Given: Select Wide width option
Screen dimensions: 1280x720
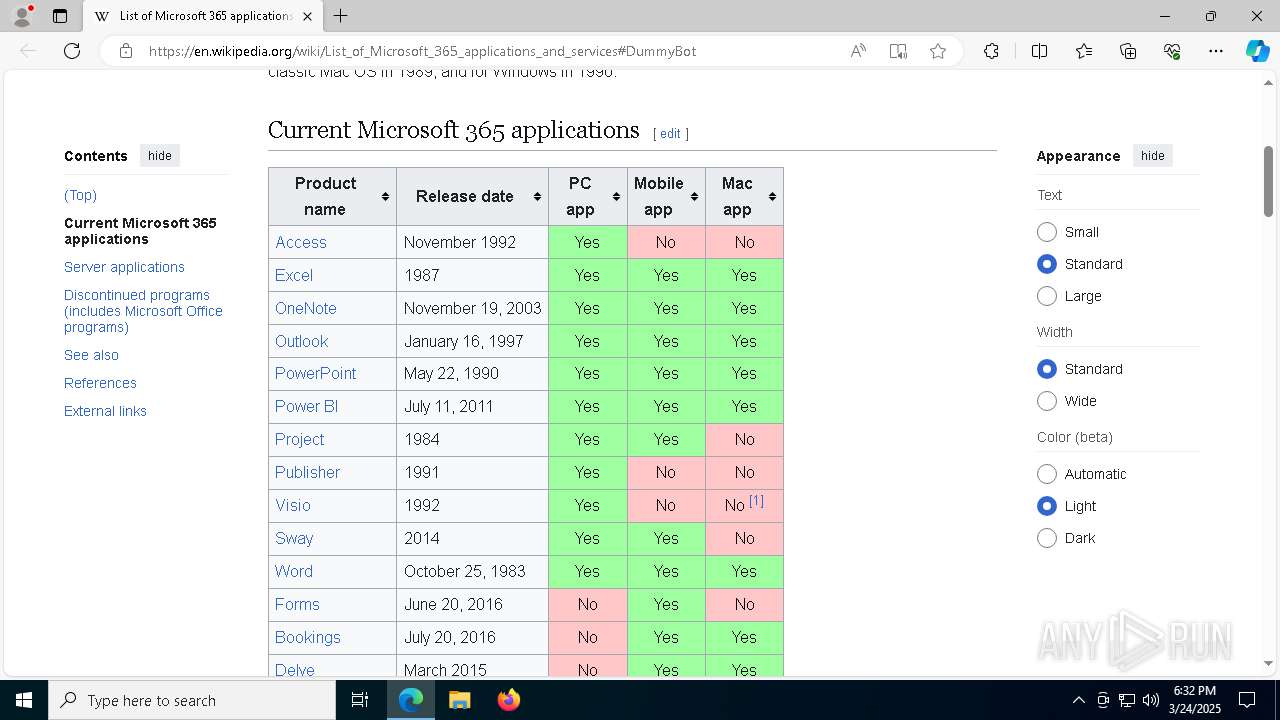Looking at the screenshot, I should 1047,401.
